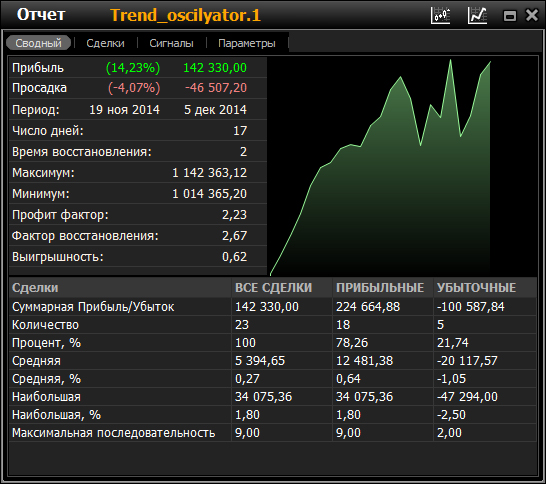Select the ВСЕ СДЕЛКИ column header
546x484 pixels.
[273, 288]
